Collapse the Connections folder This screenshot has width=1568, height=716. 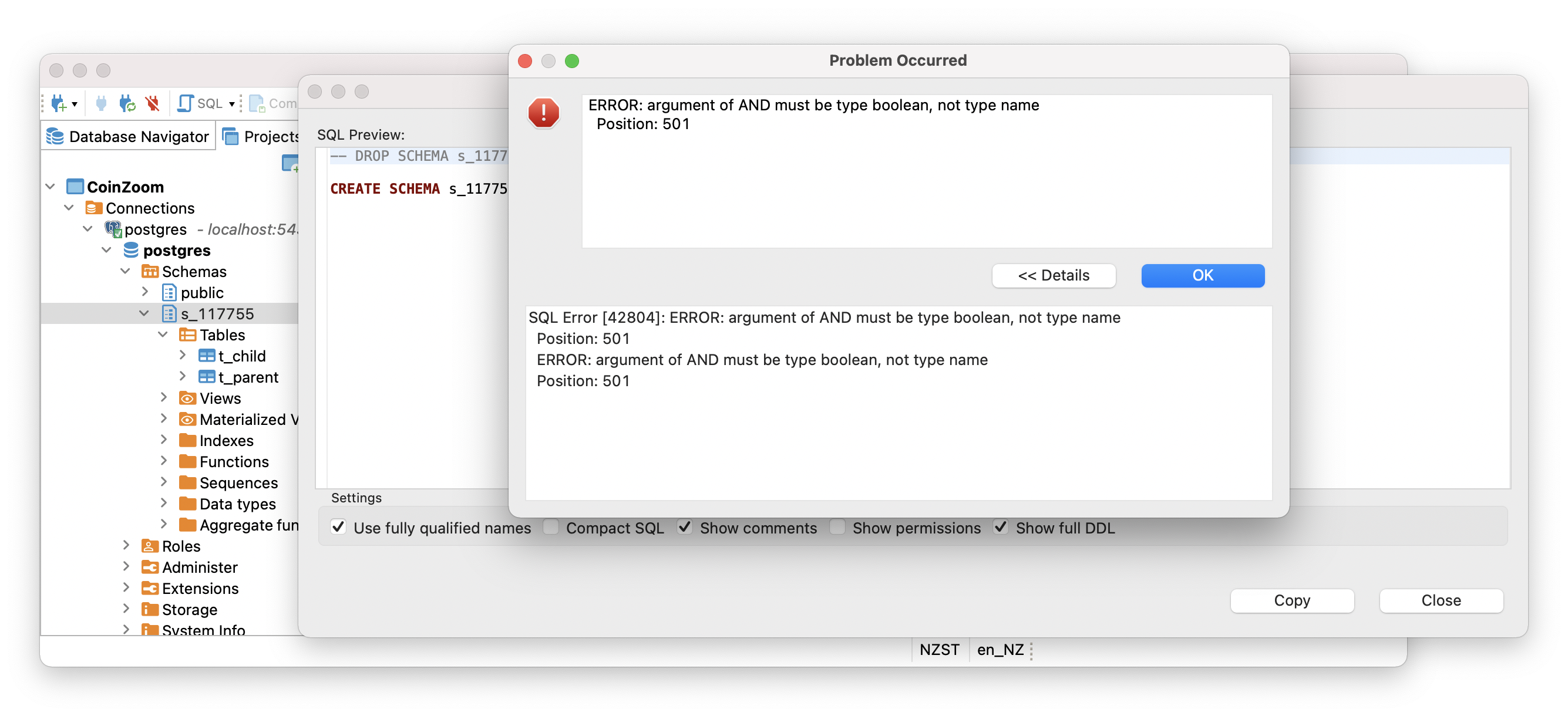point(69,207)
